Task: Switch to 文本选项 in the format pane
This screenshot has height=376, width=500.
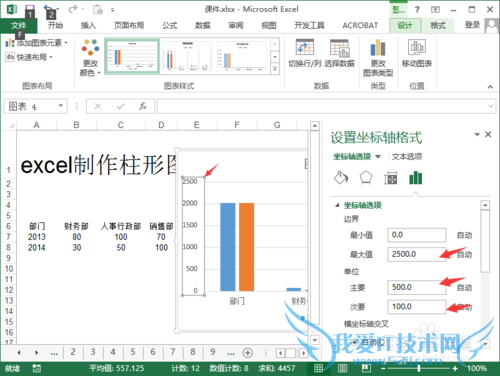Action: pos(407,157)
